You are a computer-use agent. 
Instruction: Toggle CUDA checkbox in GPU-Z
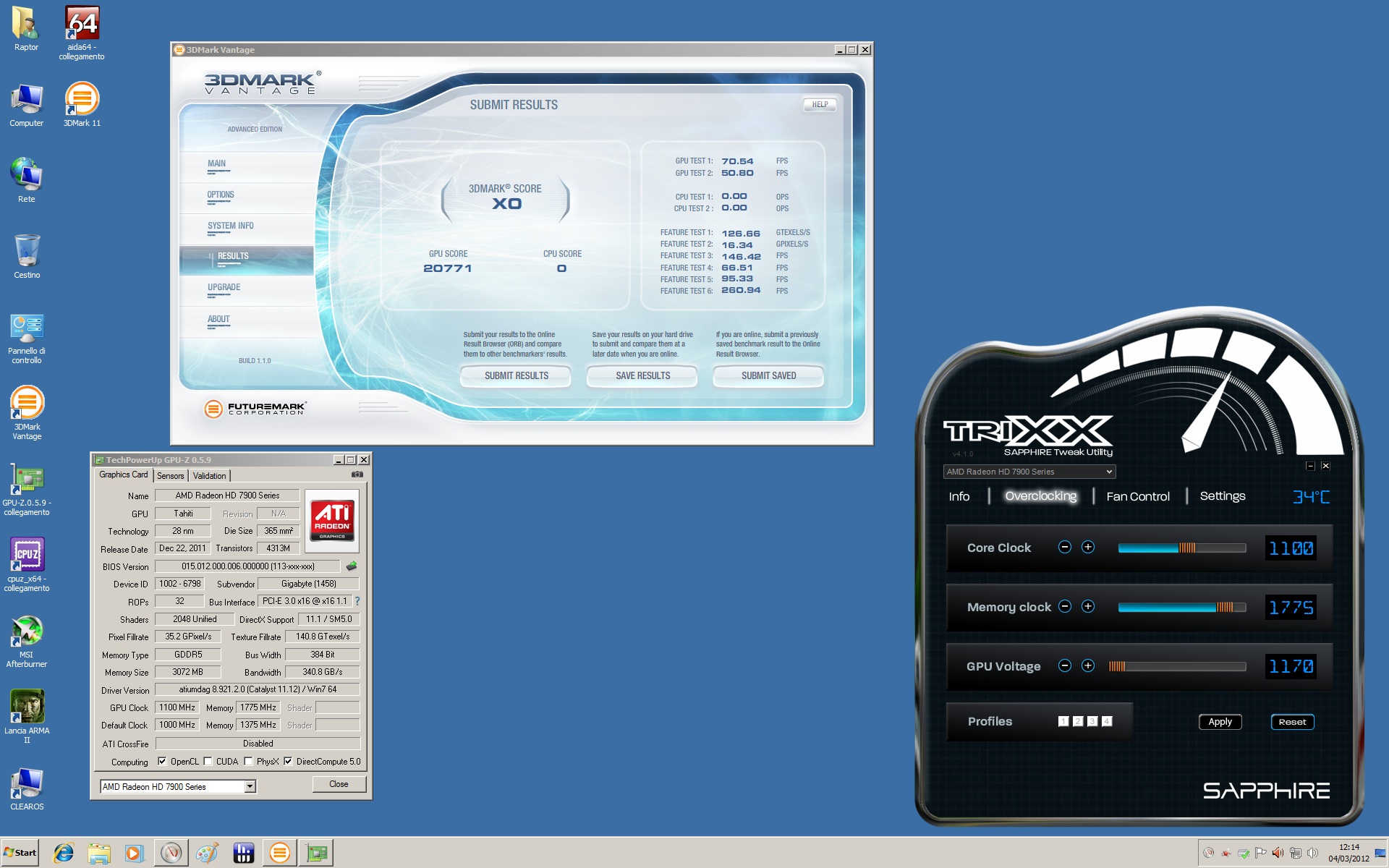[208, 761]
